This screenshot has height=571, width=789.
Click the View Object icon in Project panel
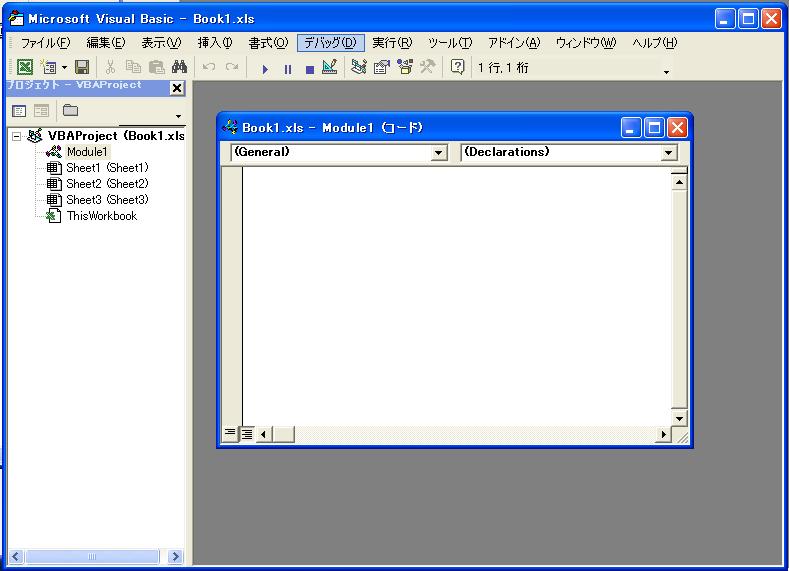click(42, 111)
